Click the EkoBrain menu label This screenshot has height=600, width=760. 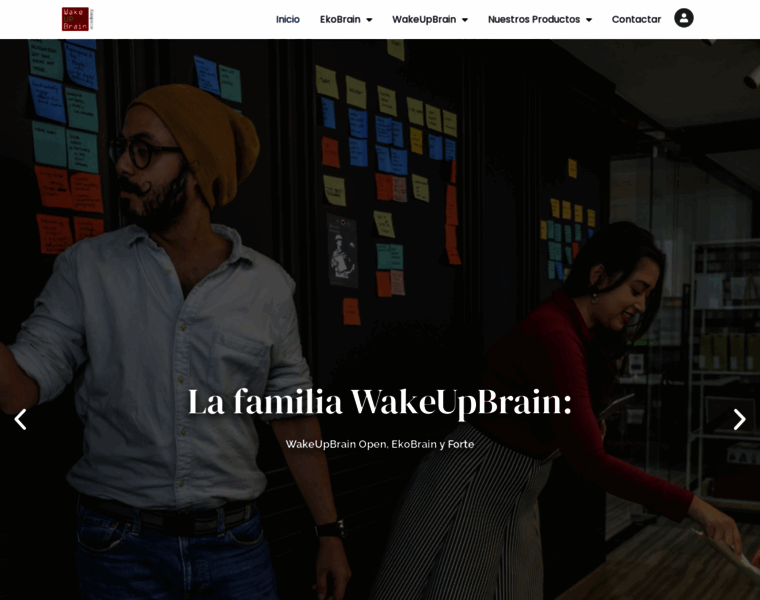[340, 19]
